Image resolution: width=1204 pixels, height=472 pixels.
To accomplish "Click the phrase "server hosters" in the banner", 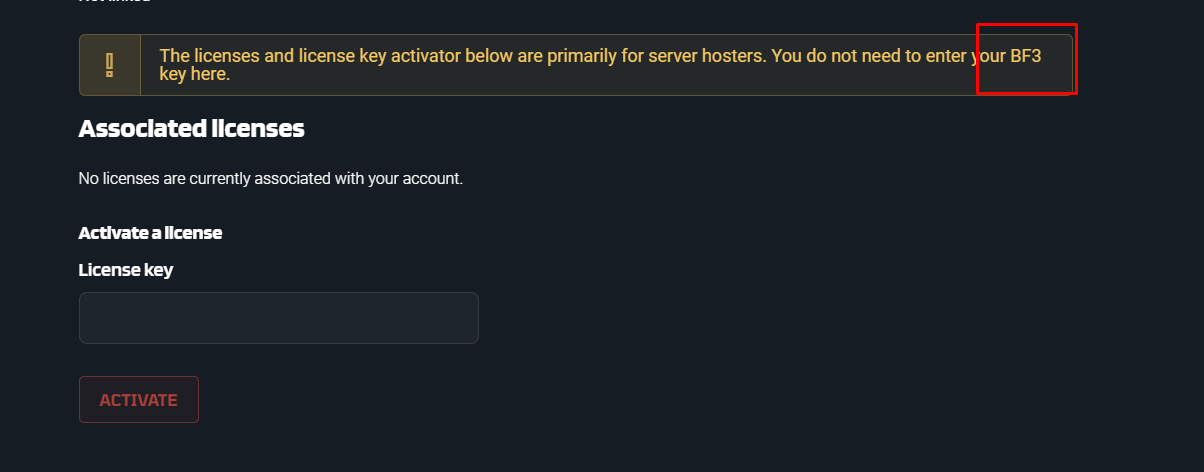I will (707, 56).
